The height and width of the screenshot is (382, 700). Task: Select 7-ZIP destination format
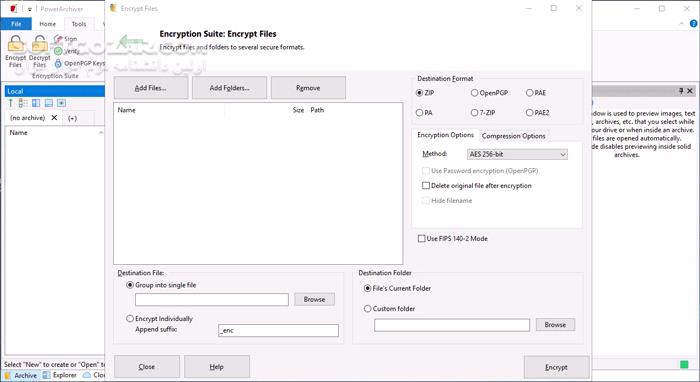click(475, 113)
